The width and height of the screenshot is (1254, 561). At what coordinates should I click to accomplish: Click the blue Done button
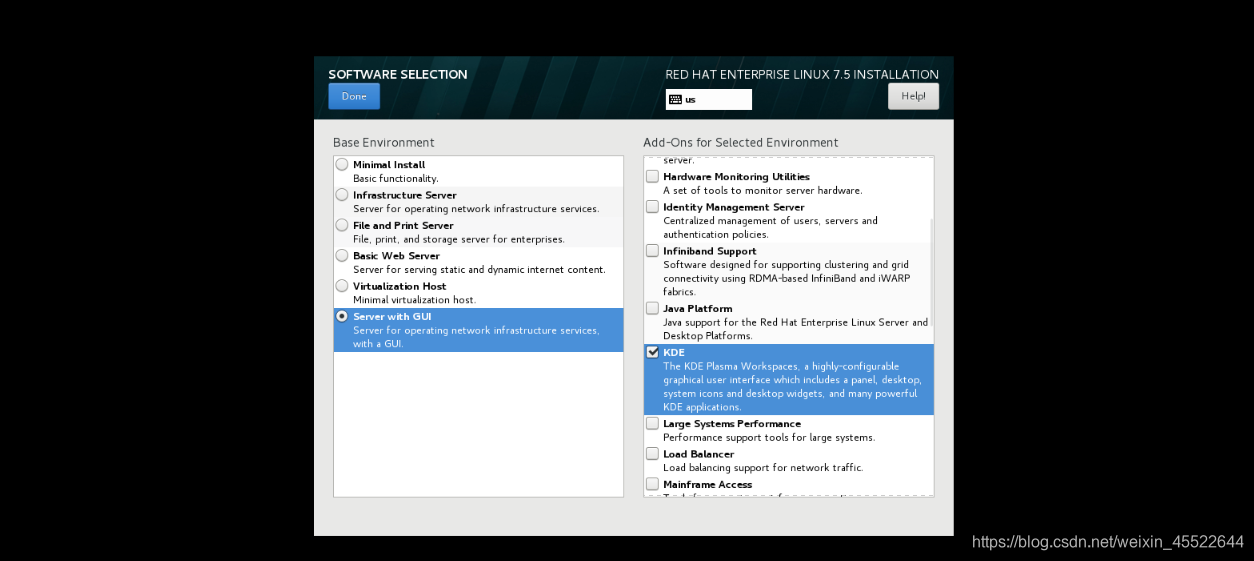354,97
